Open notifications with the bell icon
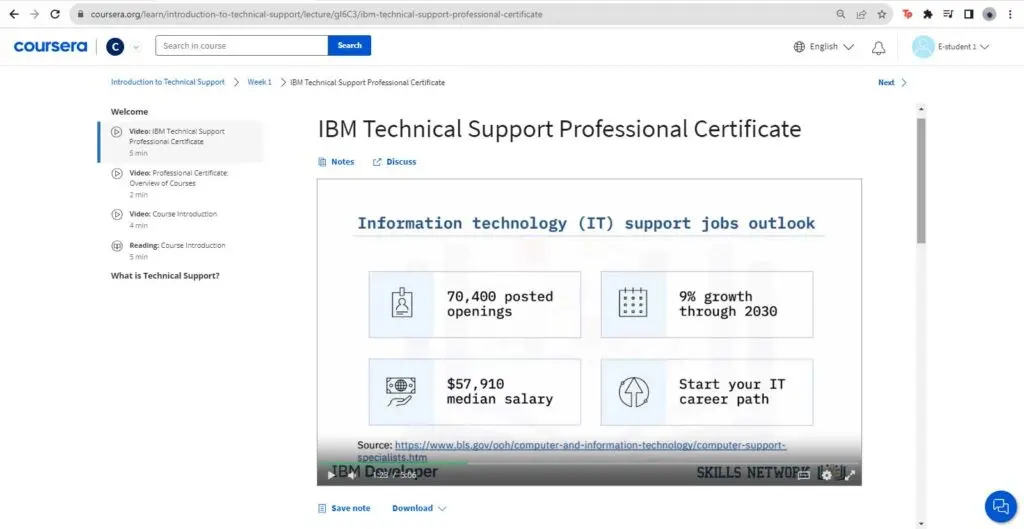This screenshot has height=529, width=1024. click(x=879, y=47)
